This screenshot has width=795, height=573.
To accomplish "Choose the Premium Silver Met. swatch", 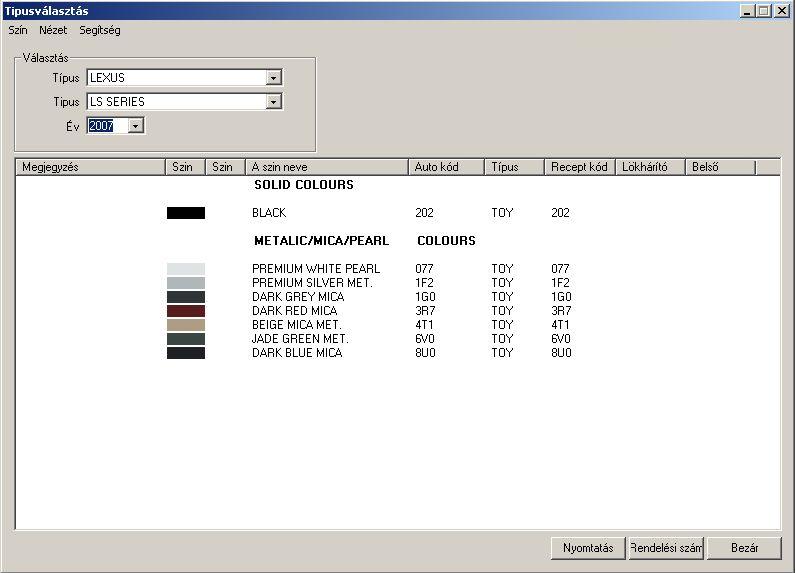I will (186, 283).
